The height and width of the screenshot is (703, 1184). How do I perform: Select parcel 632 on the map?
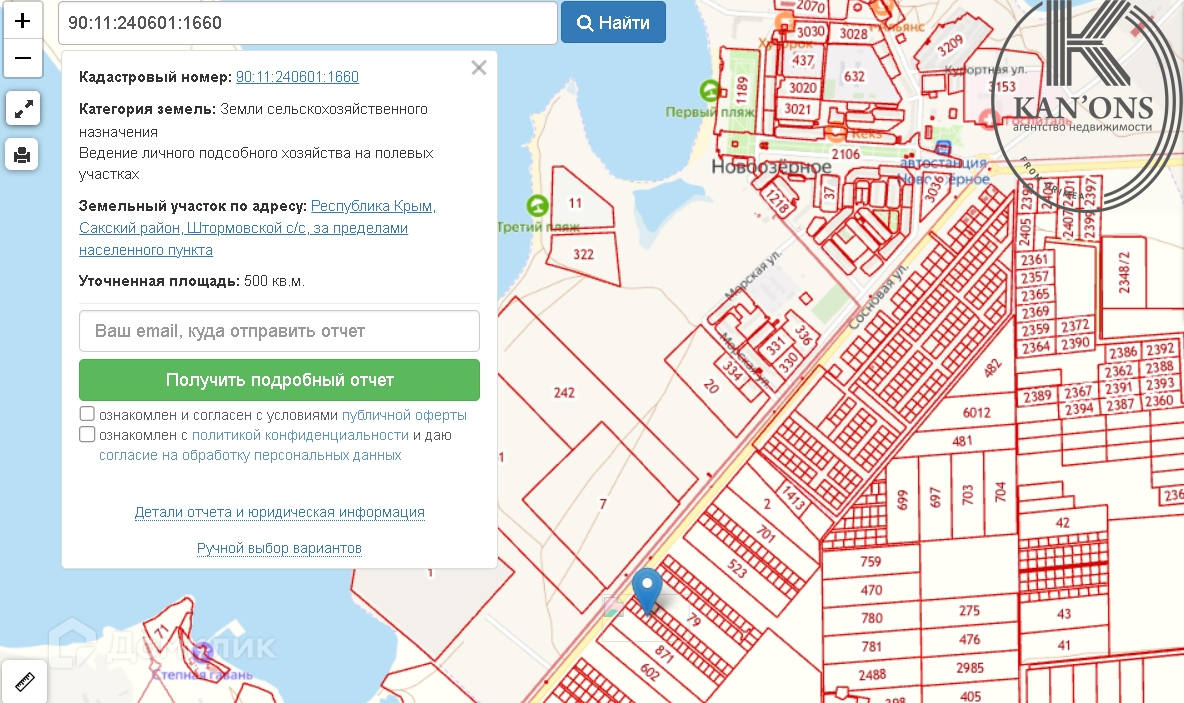tap(854, 76)
